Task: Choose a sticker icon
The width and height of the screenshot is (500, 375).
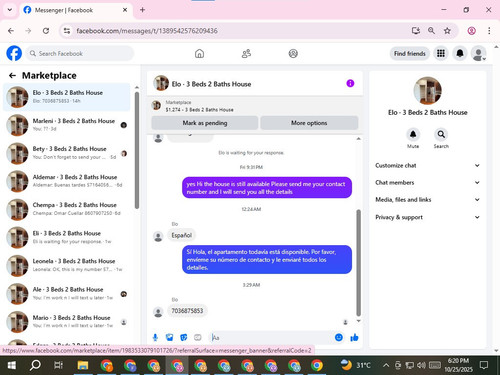Action: (x=184, y=338)
